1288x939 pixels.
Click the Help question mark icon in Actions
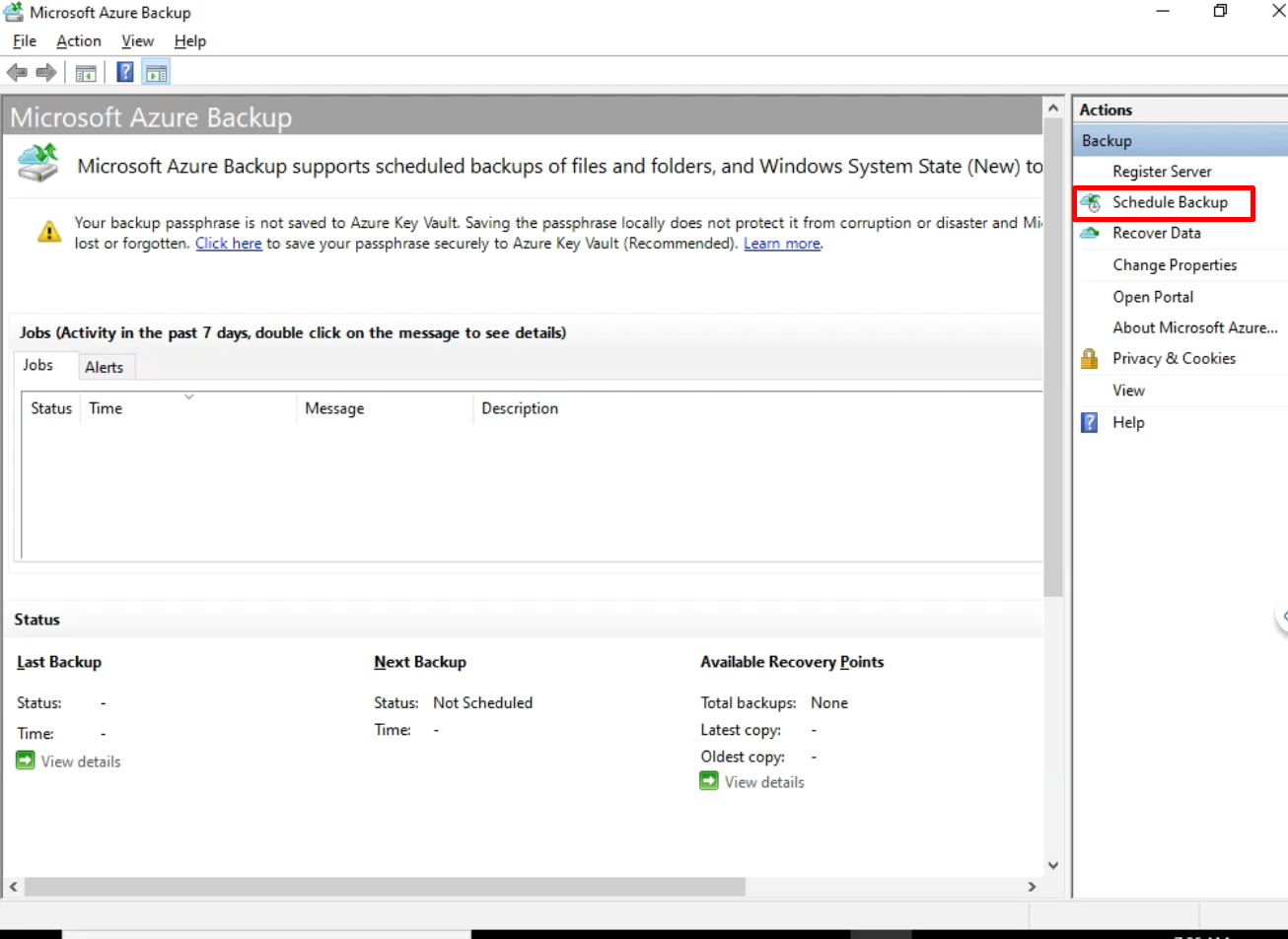tap(1090, 422)
